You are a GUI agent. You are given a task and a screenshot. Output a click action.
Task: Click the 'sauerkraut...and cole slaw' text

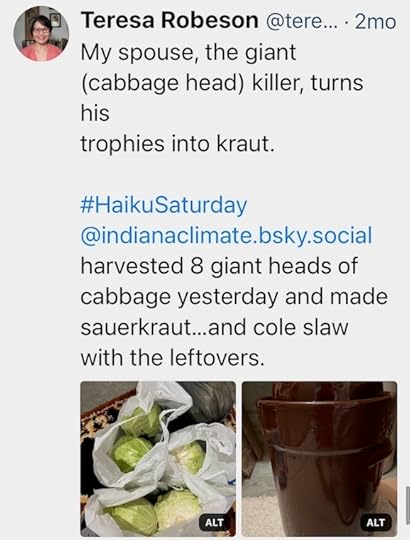point(214,327)
